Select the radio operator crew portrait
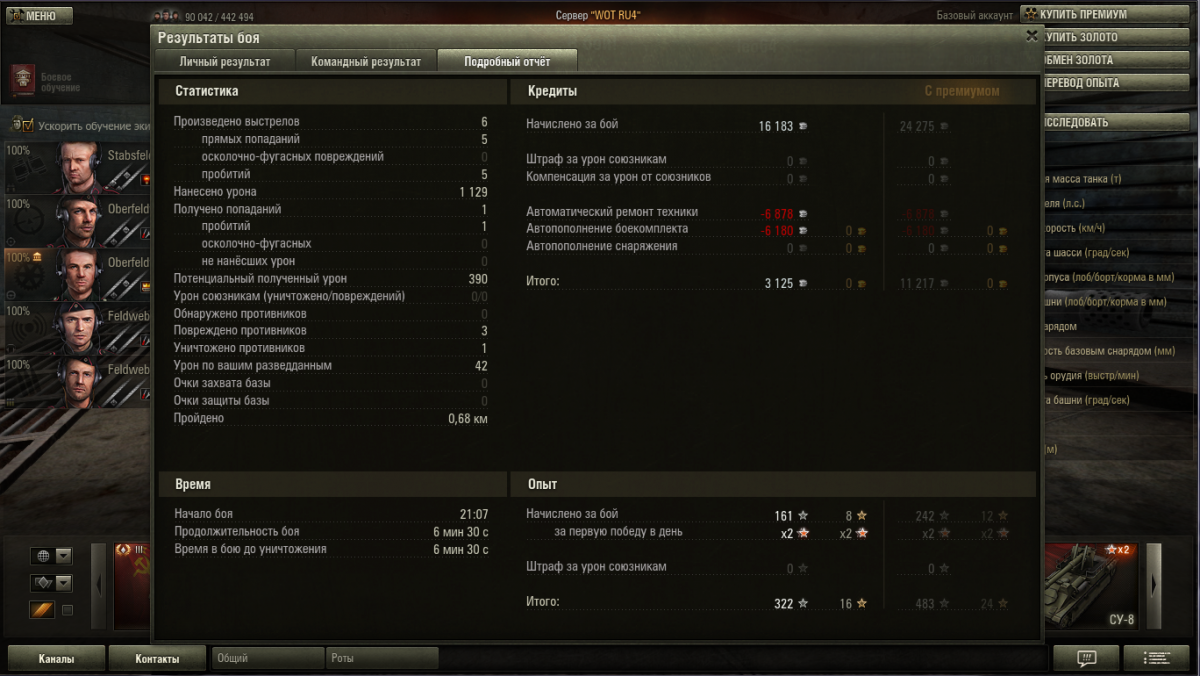This screenshot has height=676, width=1200. click(78, 328)
